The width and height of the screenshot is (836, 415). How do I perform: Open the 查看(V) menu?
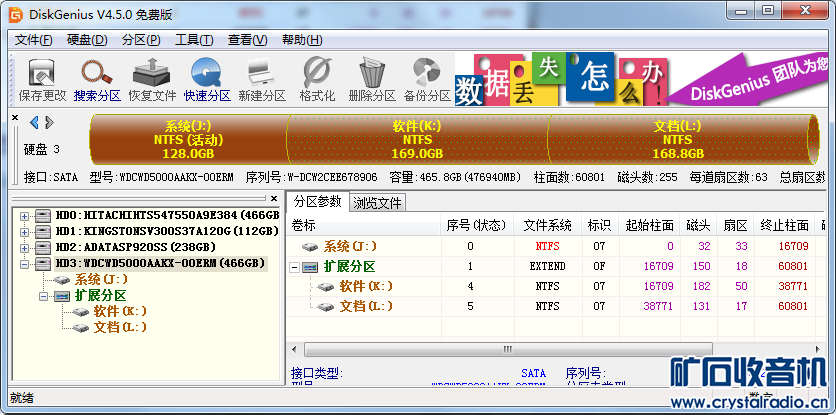(x=247, y=40)
